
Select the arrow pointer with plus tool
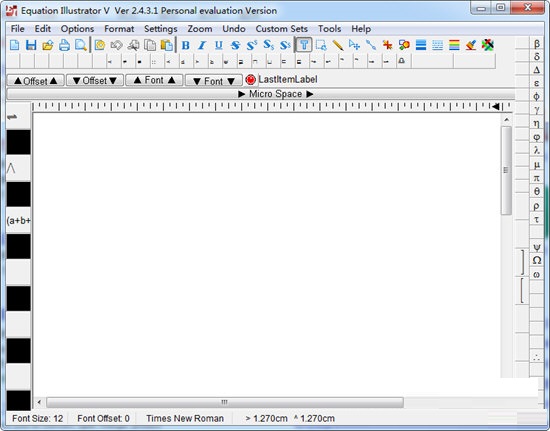[x=354, y=45]
